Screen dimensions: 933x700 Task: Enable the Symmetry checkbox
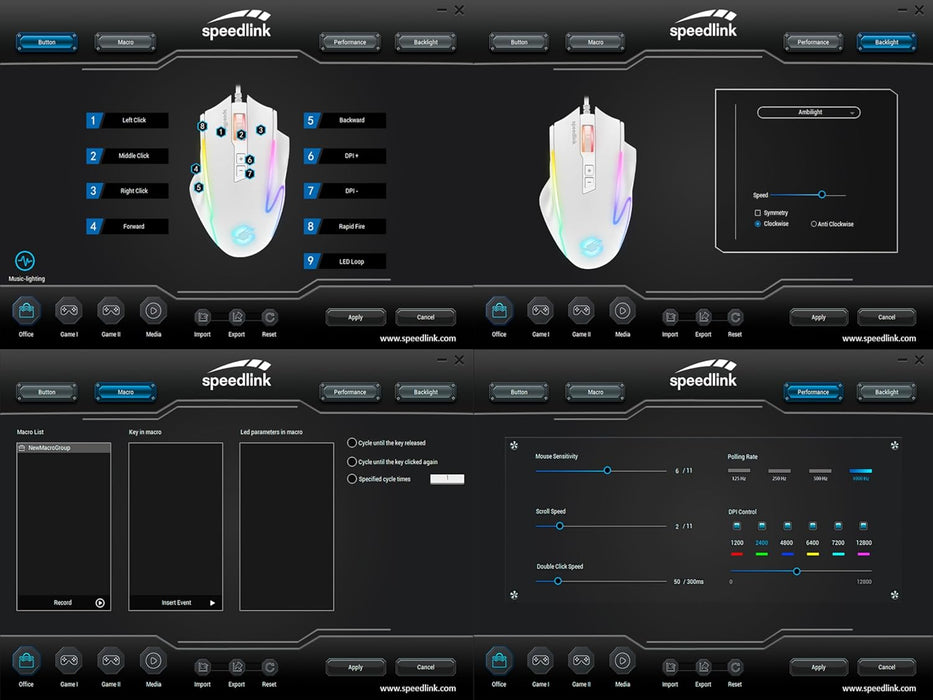[x=757, y=213]
